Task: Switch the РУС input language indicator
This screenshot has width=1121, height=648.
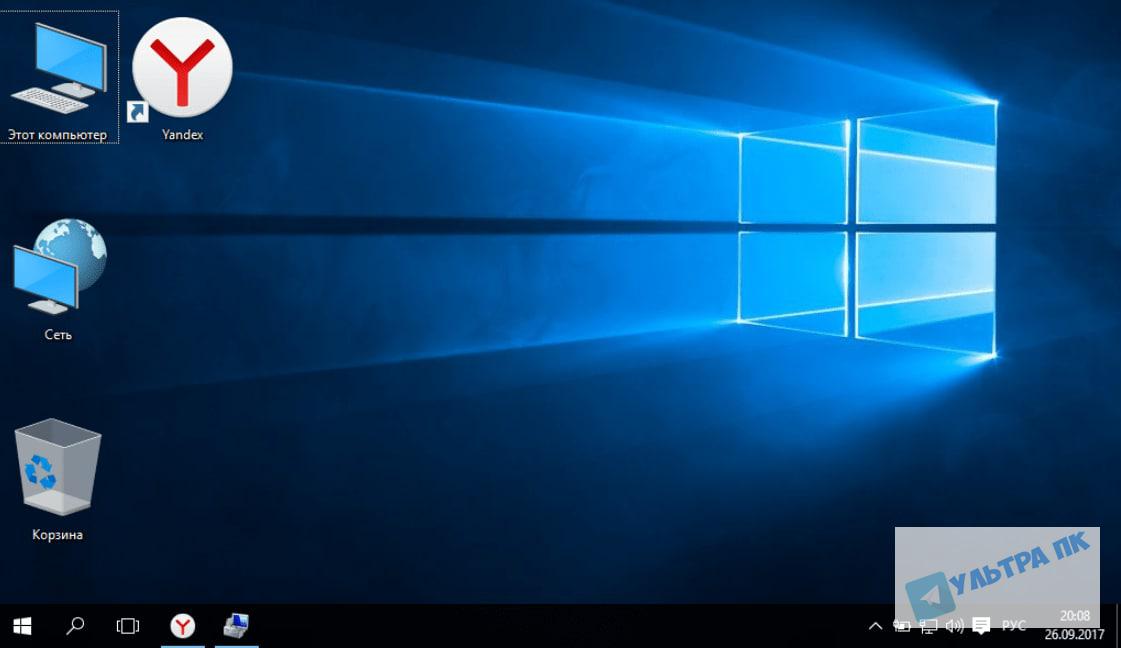Action: click(x=1014, y=627)
